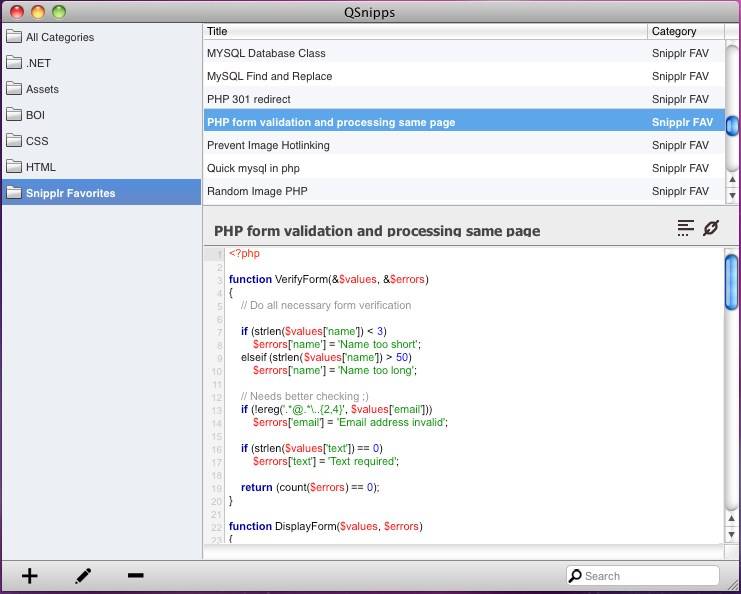Select PHP form validation and processing row
Screen dimensions: 741x594
point(464,122)
